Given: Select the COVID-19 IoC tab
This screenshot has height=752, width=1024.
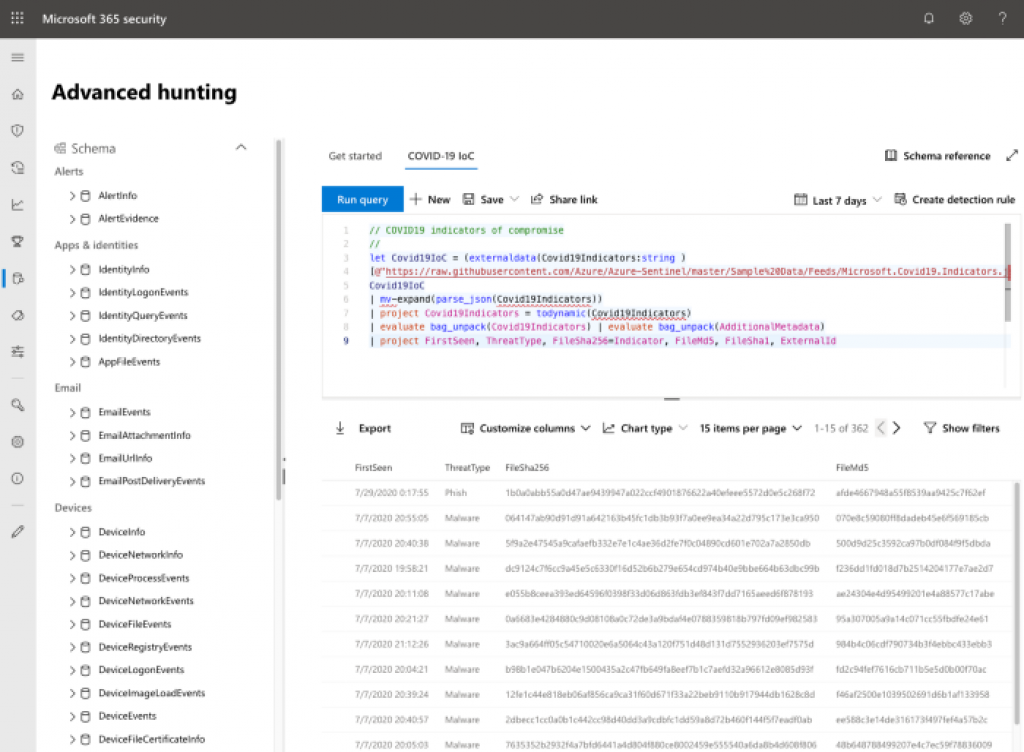Looking at the screenshot, I should tap(441, 156).
